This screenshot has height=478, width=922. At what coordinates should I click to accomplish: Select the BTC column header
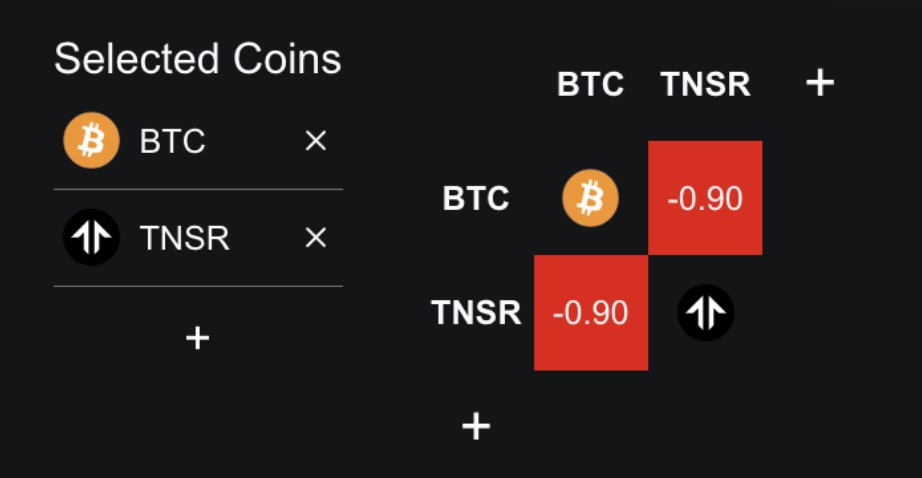[590, 85]
